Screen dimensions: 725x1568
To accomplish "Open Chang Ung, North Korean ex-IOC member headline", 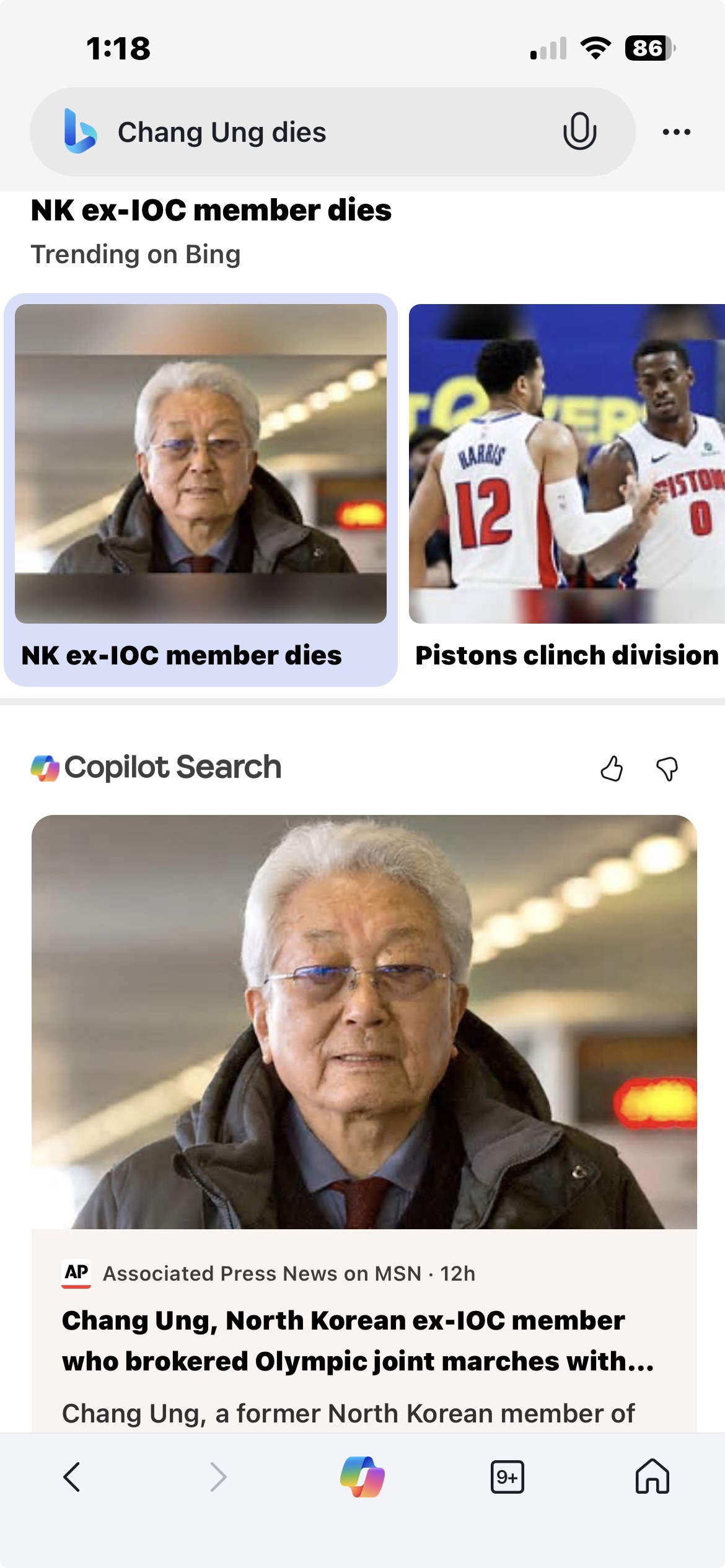I will click(358, 1341).
